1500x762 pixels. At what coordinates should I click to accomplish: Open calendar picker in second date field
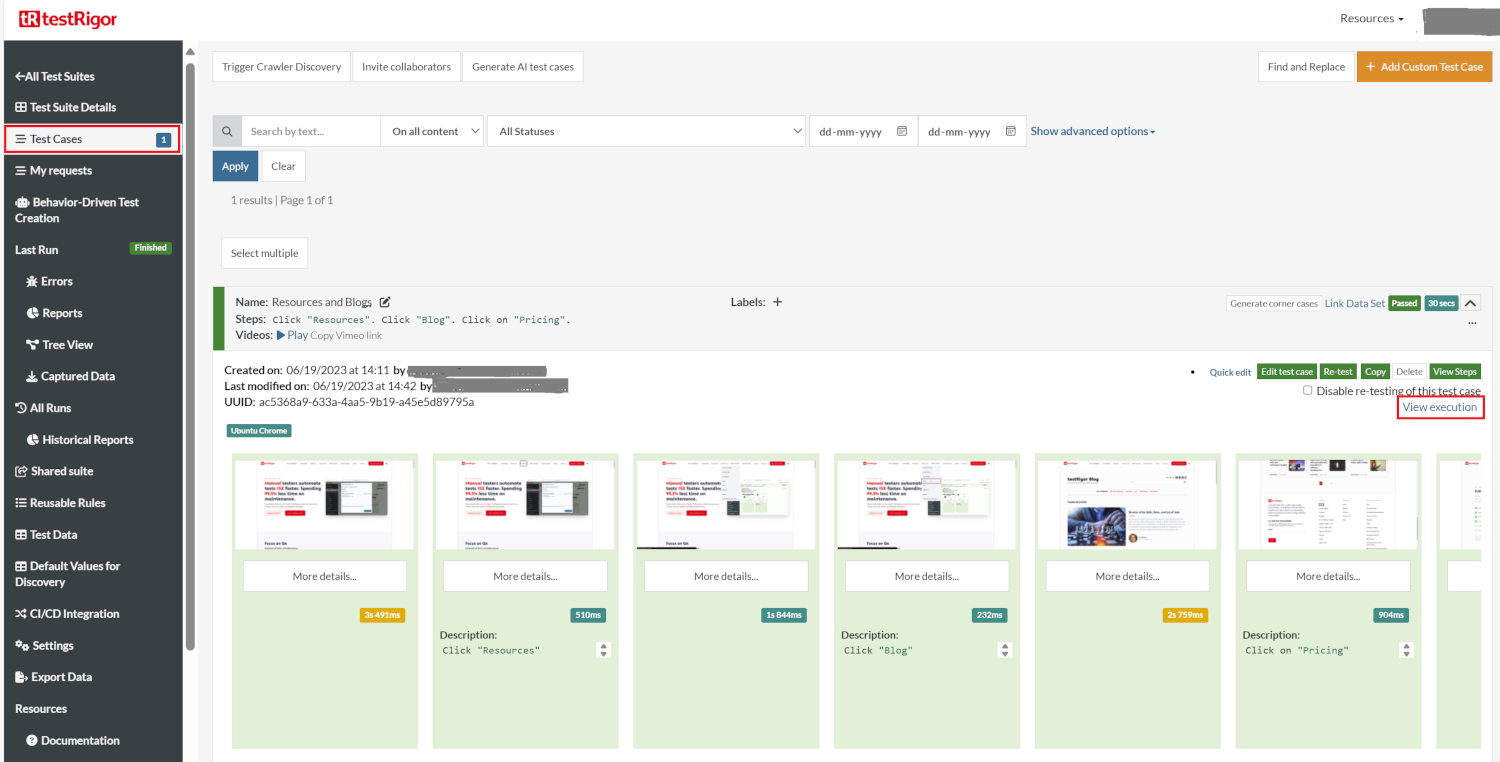pyautogui.click(x=1011, y=131)
